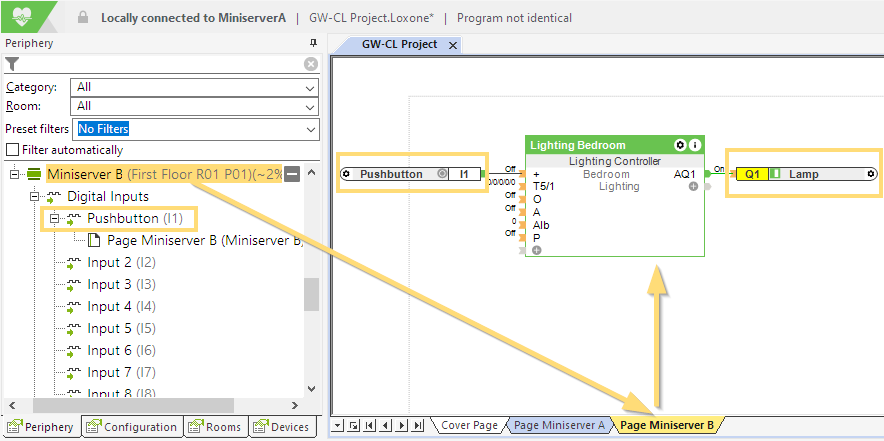Pin the Periphery panel
Image resolution: width=884 pixels, height=441 pixels.
[x=313, y=43]
